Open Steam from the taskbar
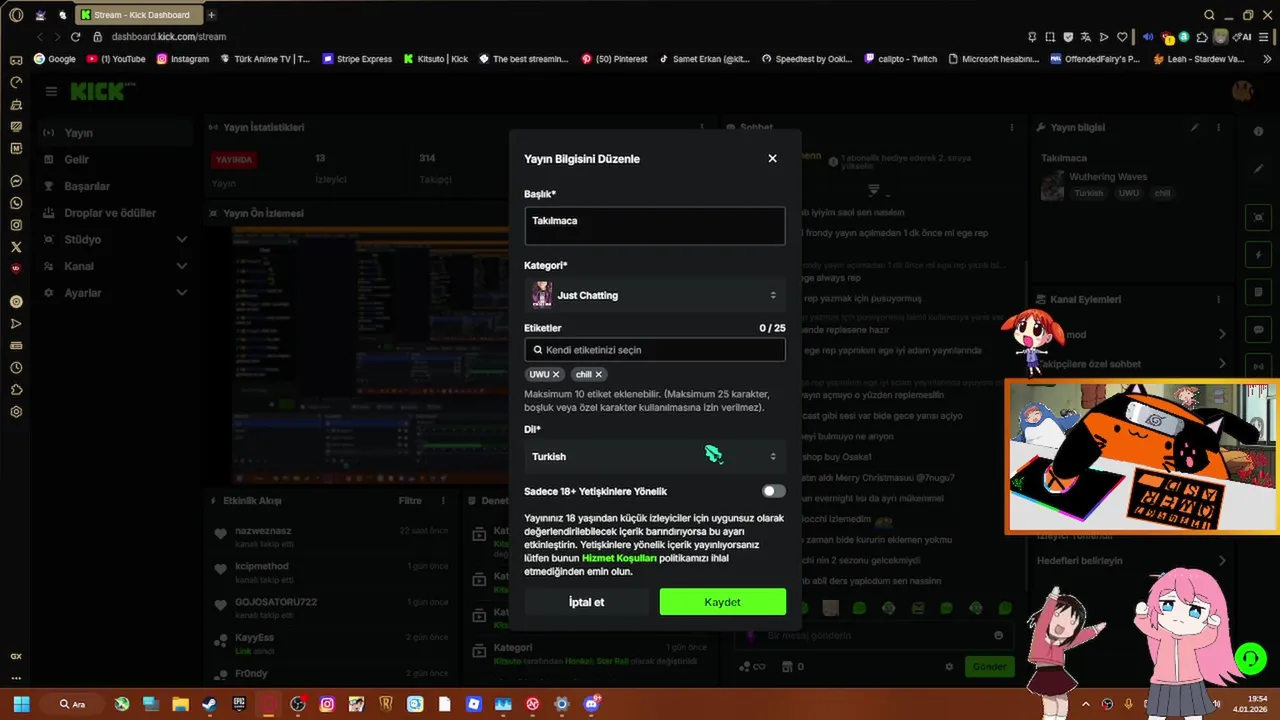The width and height of the screenshot is (1280, 720). pos(209,704)
